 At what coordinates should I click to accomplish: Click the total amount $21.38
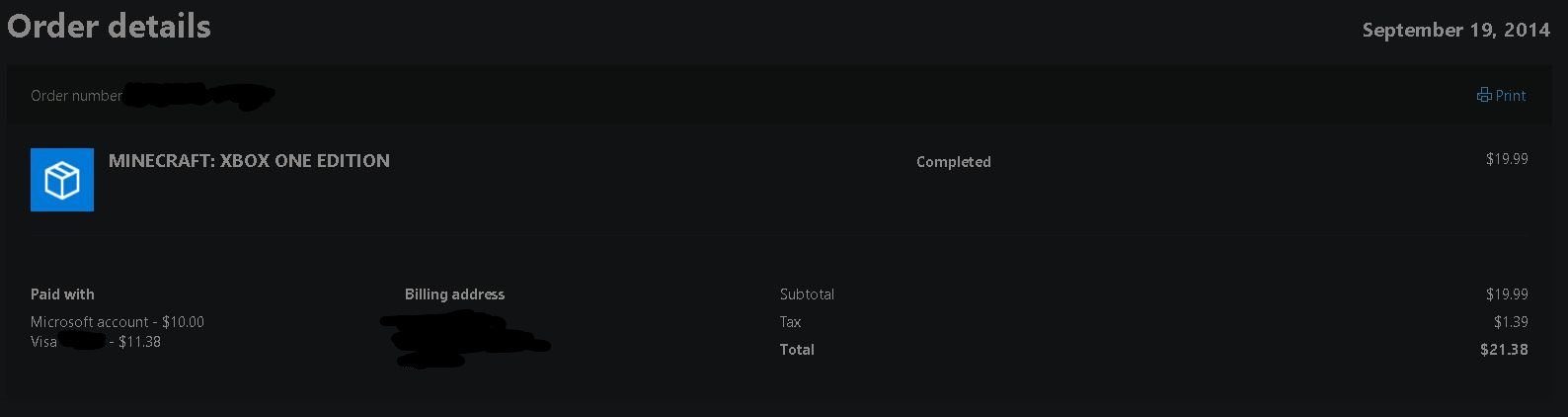1504,350
